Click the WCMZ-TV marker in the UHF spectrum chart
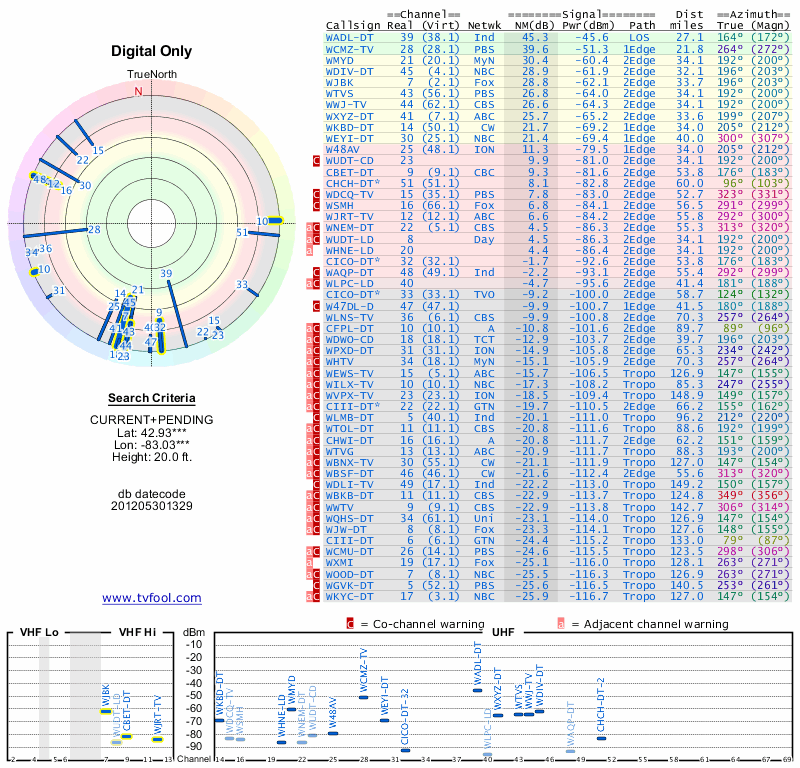This screenshot has height=768, width=800. [364, 697]
